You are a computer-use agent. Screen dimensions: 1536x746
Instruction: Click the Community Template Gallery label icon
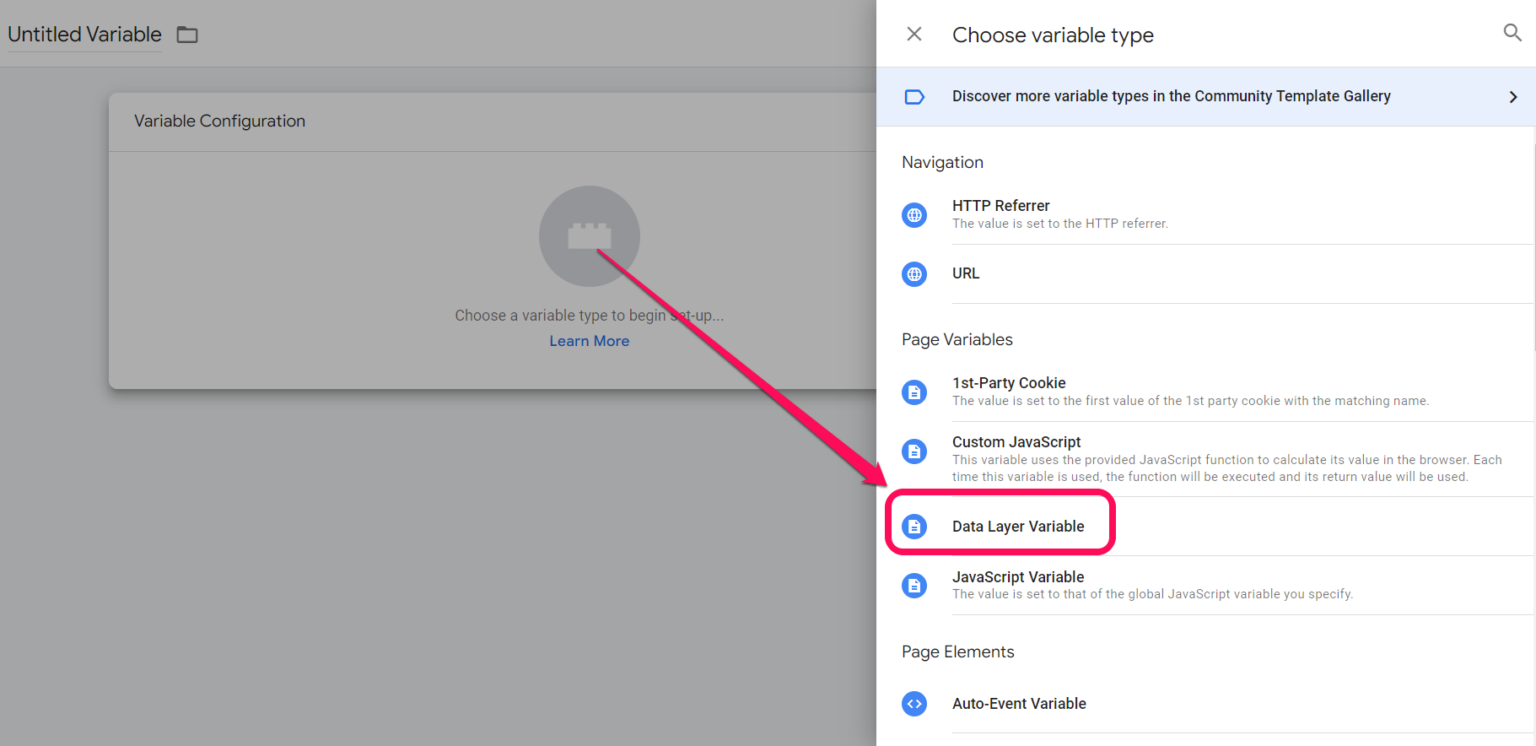point(913,95)
